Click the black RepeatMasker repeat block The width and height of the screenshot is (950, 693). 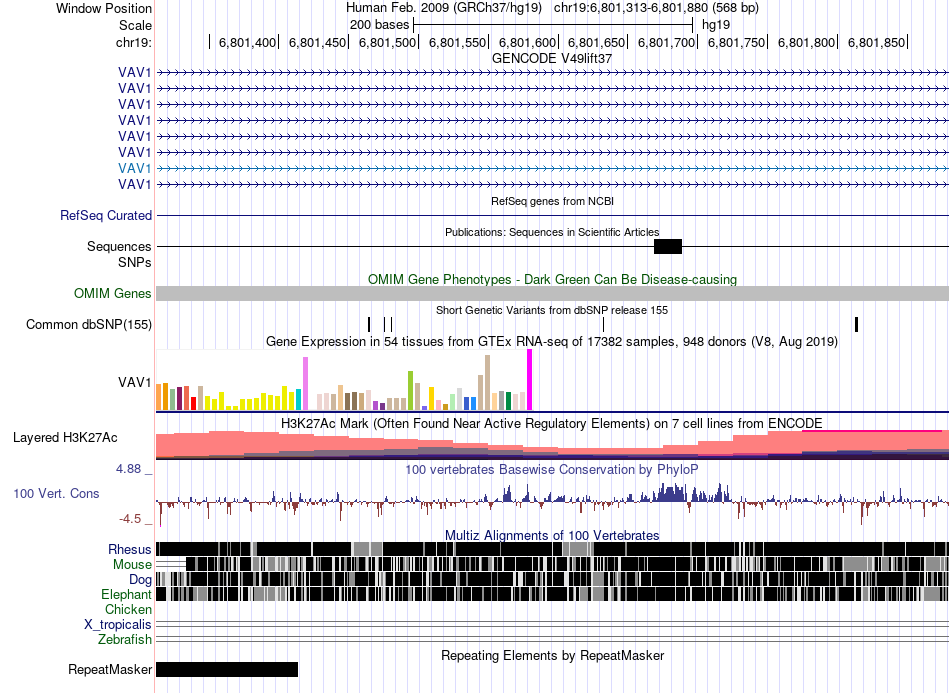[x=227, y=669]
